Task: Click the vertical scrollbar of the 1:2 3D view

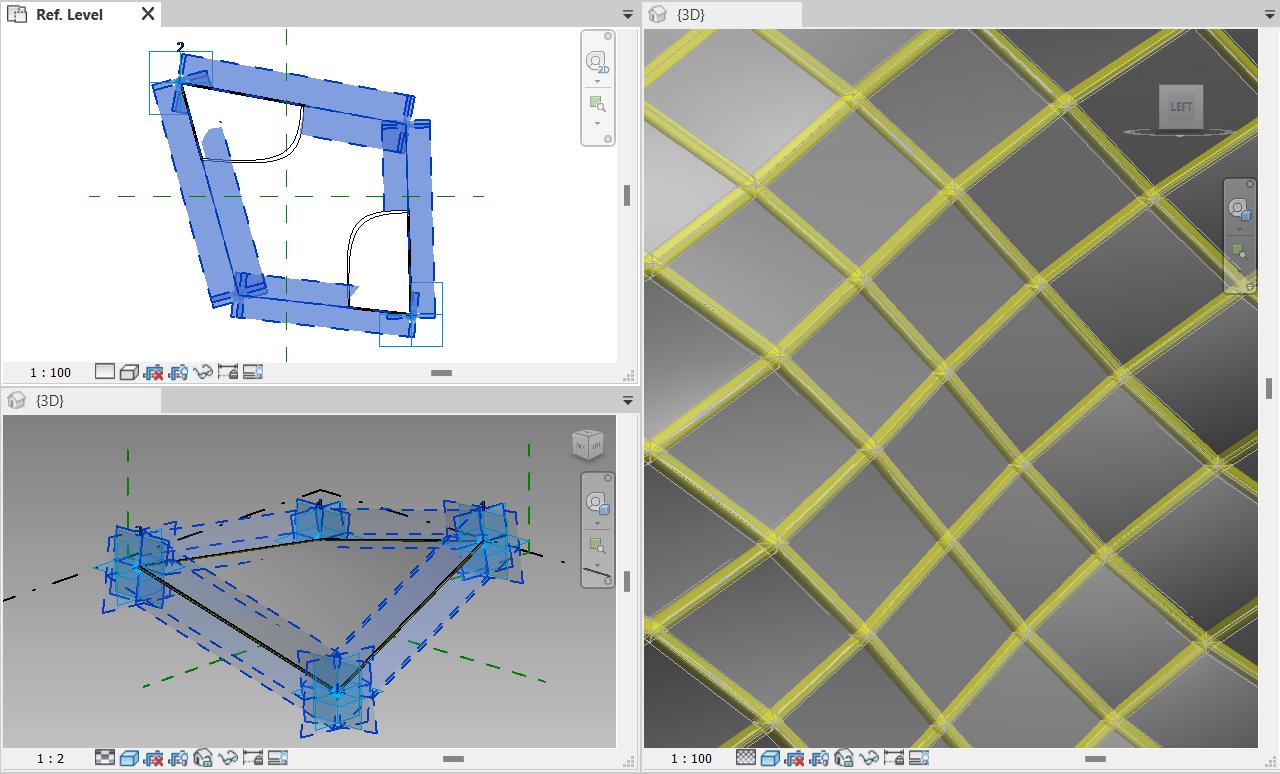Action: coord(627,581)
